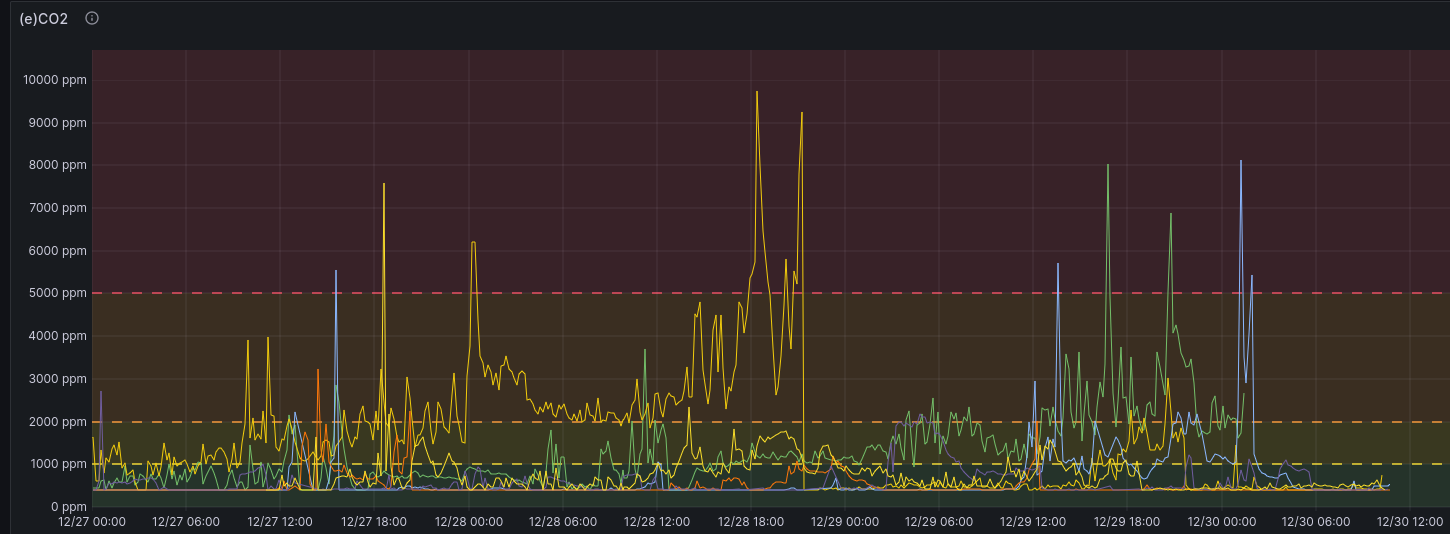Click the 12/30 12:00 time axis label
This screenshot has height=534, width=1450.
1408,522
